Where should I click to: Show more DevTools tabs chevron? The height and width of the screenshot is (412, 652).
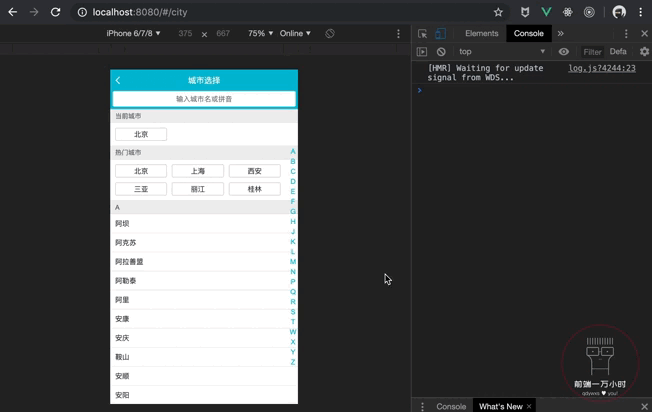coord(561,34)
